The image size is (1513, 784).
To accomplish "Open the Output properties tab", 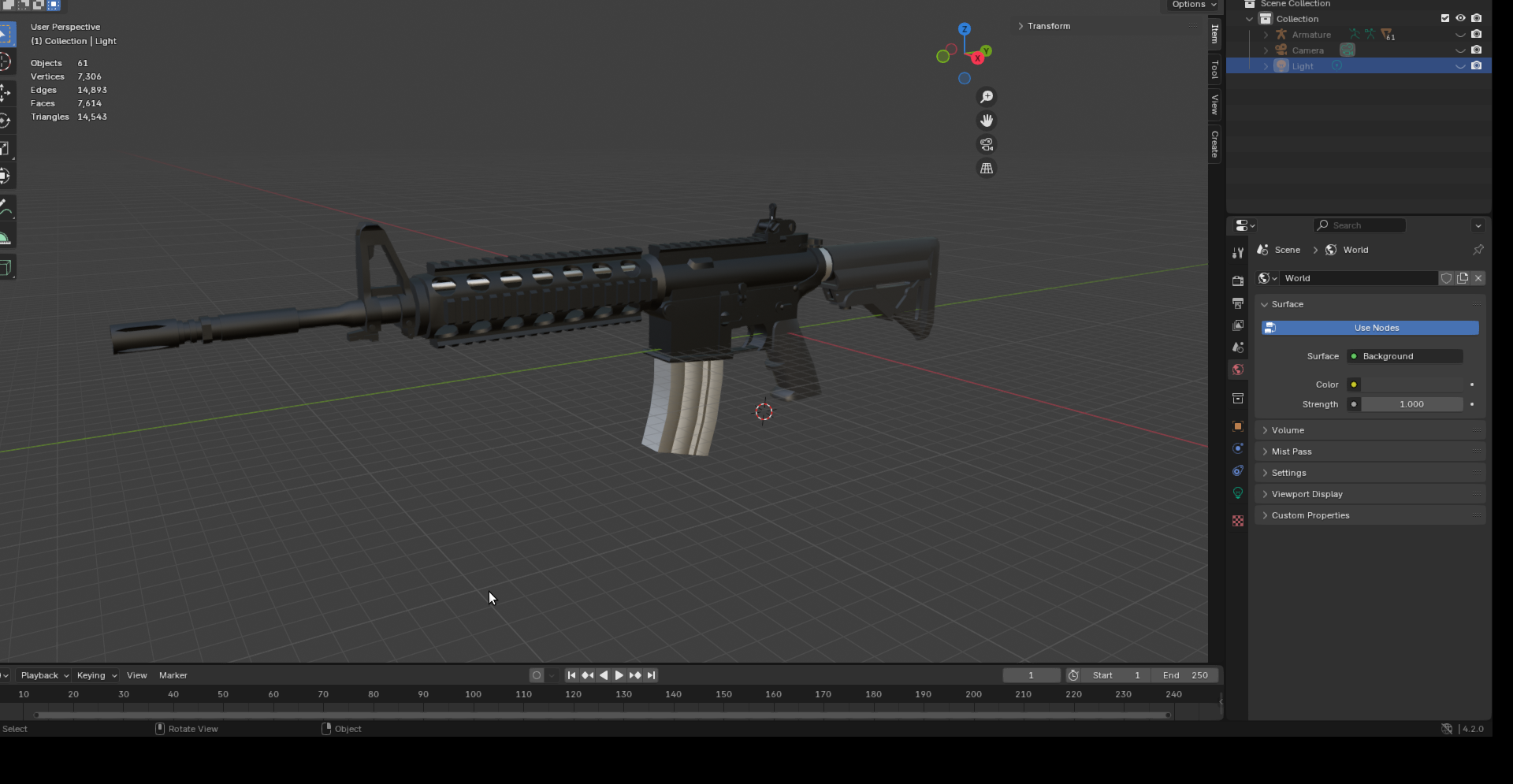I will click(x=1238, y=303).
